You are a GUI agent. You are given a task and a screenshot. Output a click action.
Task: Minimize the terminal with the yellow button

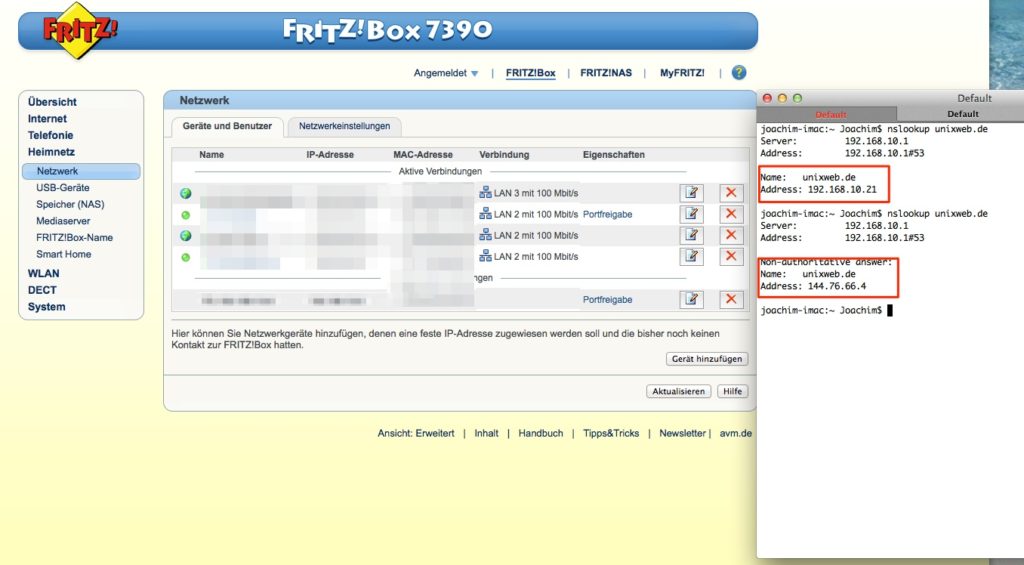(782, 98)
